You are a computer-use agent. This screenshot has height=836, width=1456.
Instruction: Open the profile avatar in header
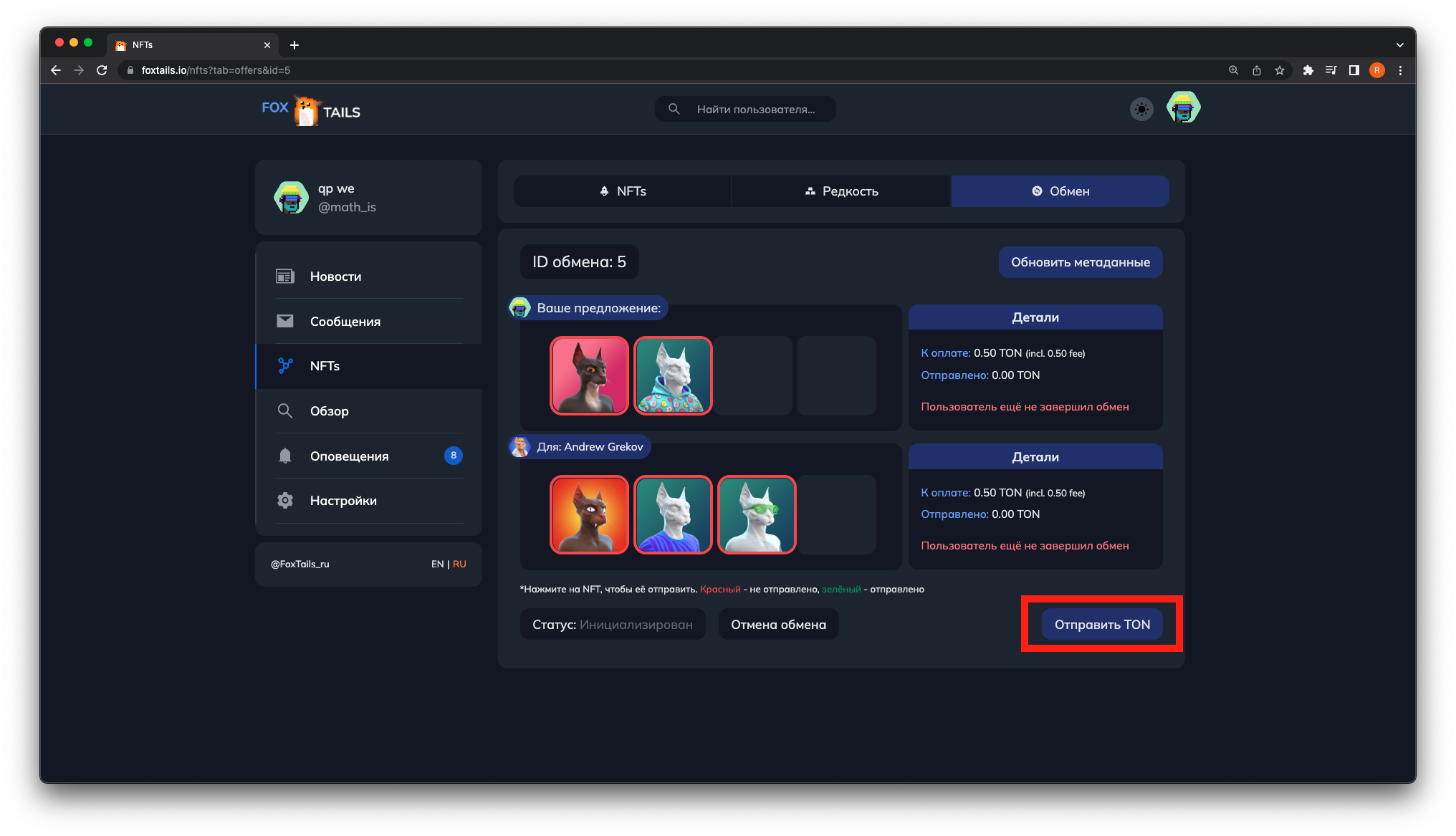(x=1183, y=108)
